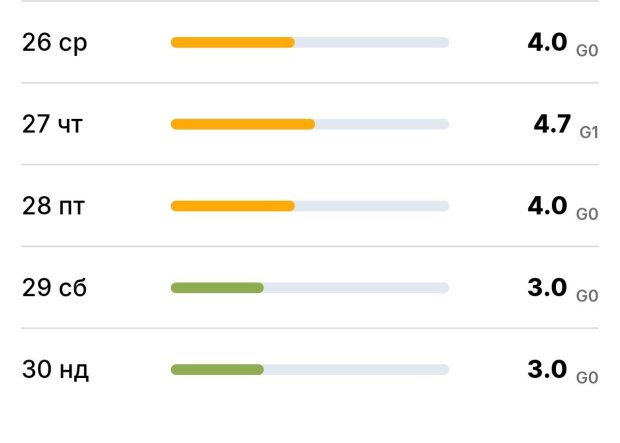Click the orange bar for 27 чт
Screen dimensions: 620x443
click(x=243, y=124)
